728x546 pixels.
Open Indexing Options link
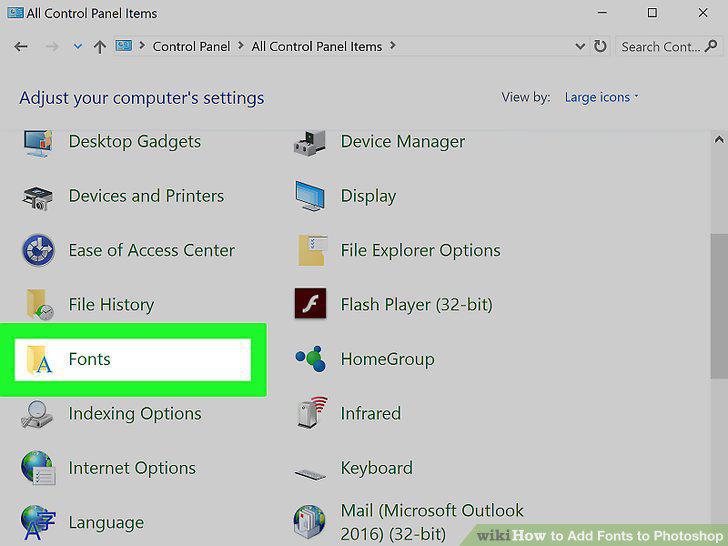coord(135,413)
